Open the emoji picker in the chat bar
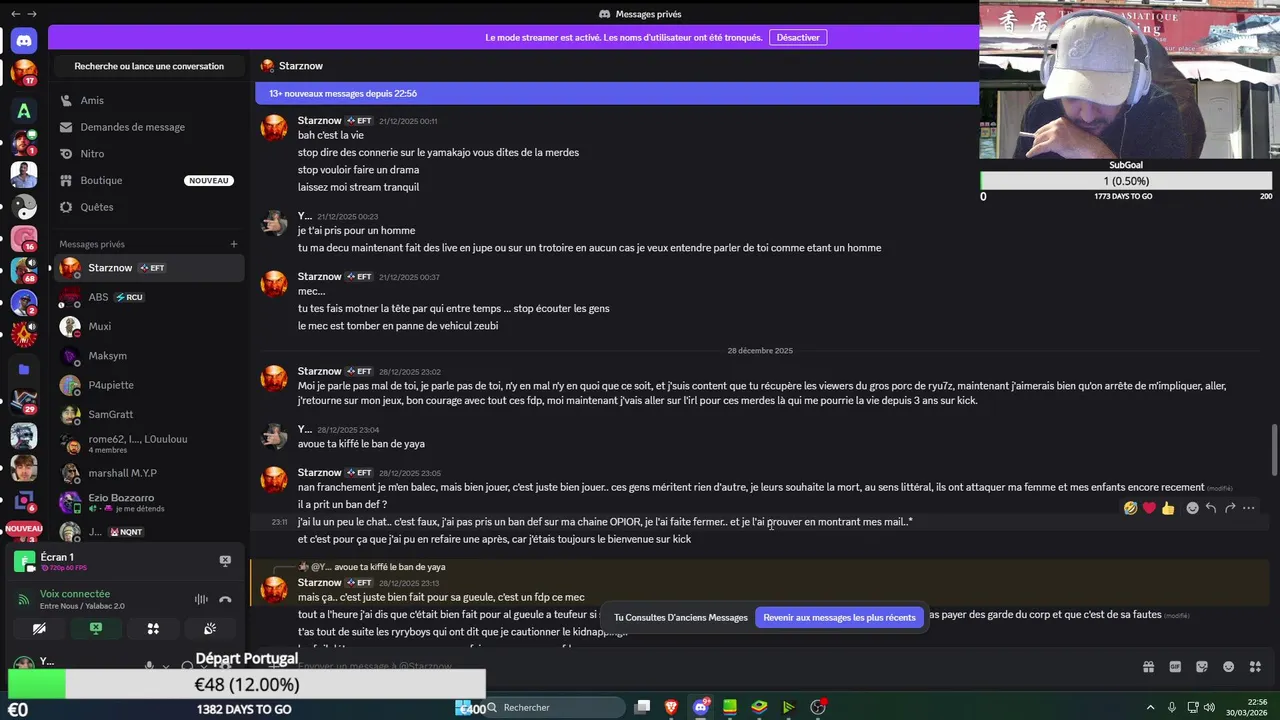Image resolution: width=1280 pixels, height=720 pixels. [1228, 667]
